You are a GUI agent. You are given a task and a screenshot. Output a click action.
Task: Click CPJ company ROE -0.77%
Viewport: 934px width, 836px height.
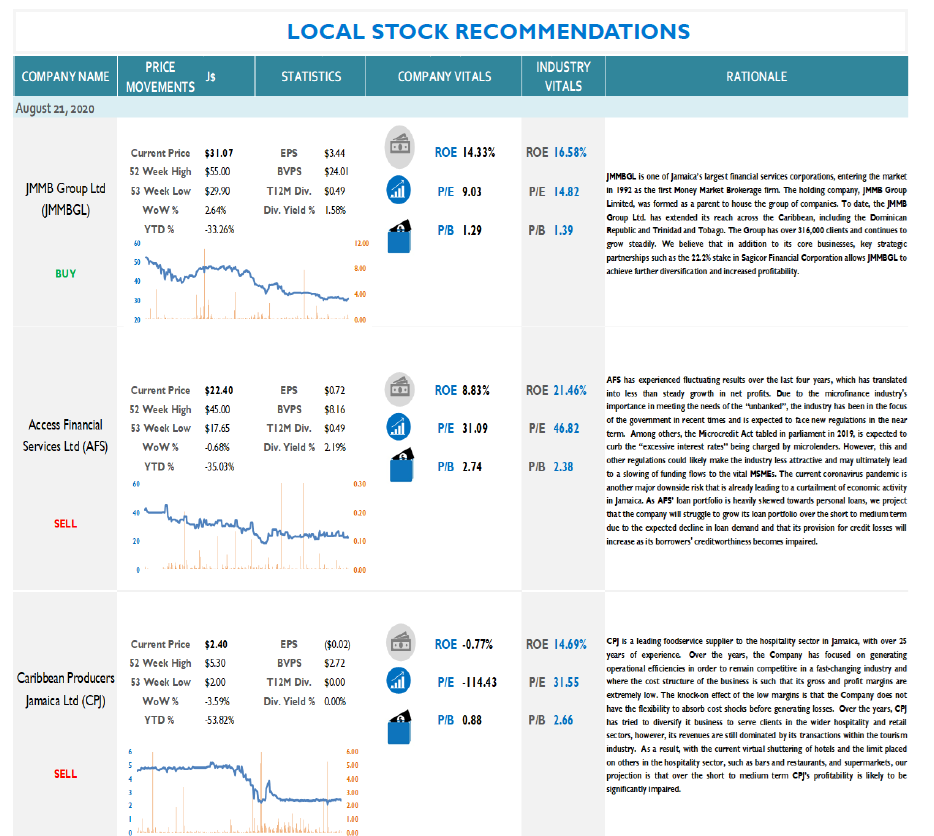[x=478, y=645]
